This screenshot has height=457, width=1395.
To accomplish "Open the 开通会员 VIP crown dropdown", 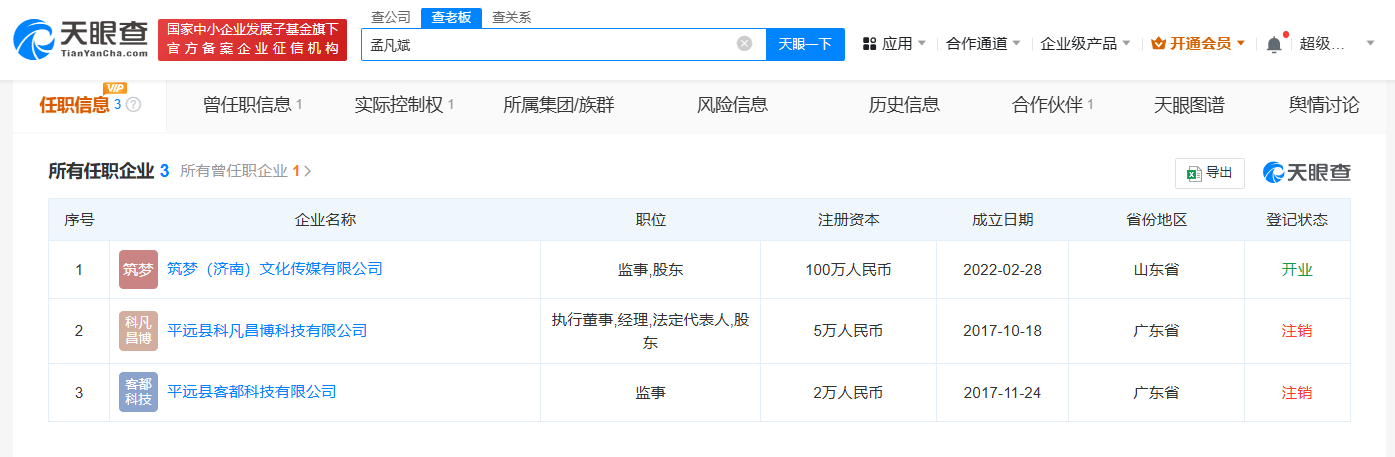I will coord(1198,44).
